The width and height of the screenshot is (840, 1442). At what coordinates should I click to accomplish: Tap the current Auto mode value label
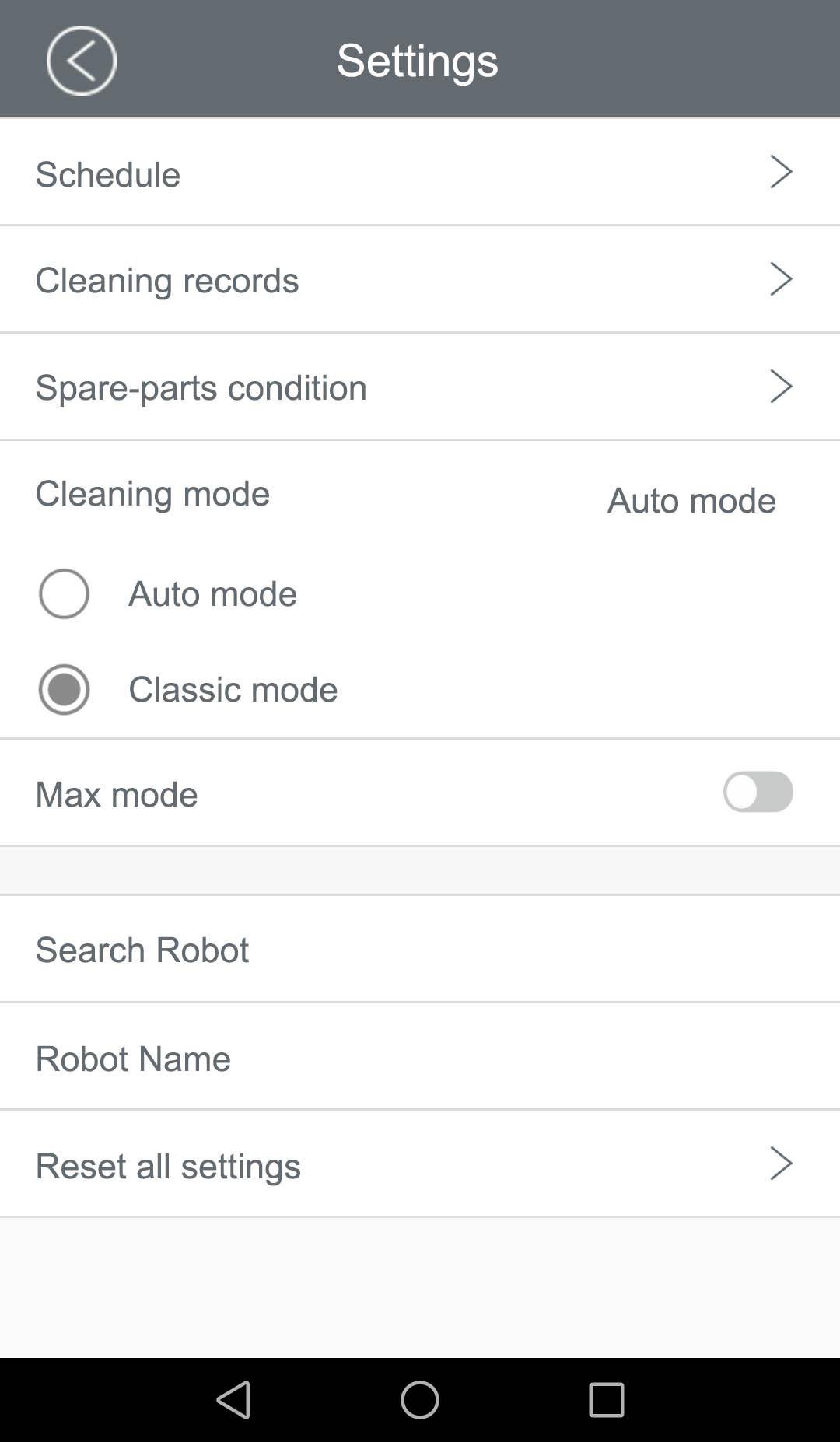(x=691, y=500)
